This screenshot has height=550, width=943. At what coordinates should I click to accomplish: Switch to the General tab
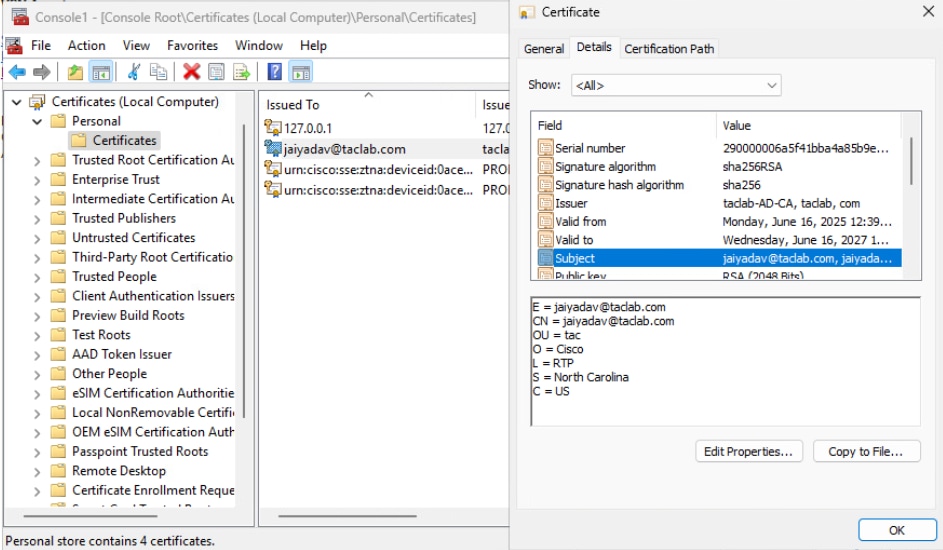point(544,49)
